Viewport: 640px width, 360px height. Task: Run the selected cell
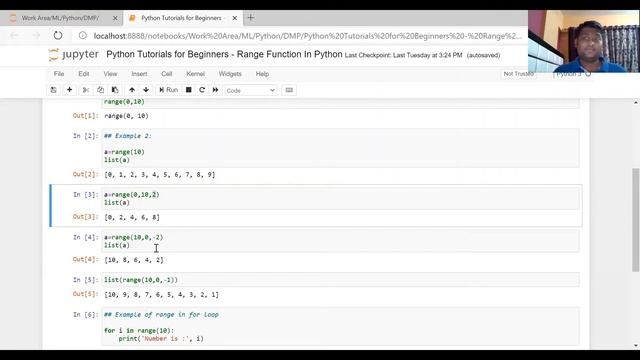point(168,90)
